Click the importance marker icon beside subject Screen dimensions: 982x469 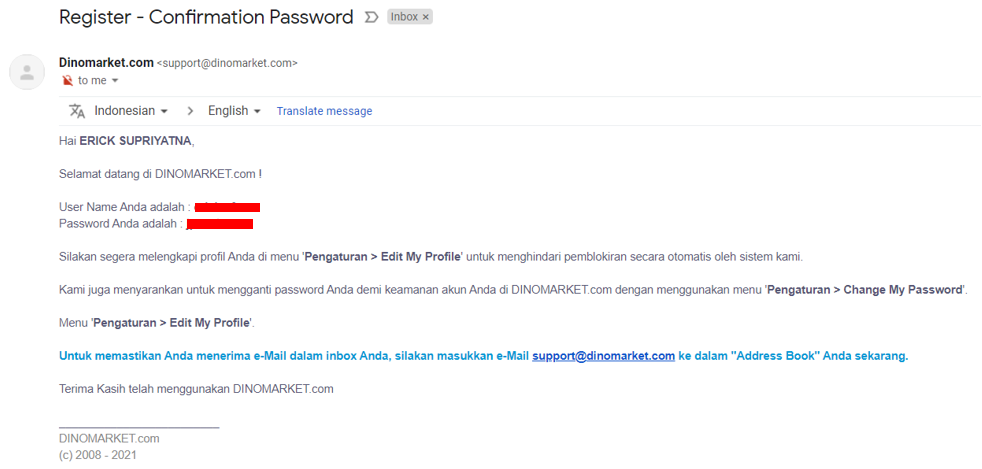(371, 18)
